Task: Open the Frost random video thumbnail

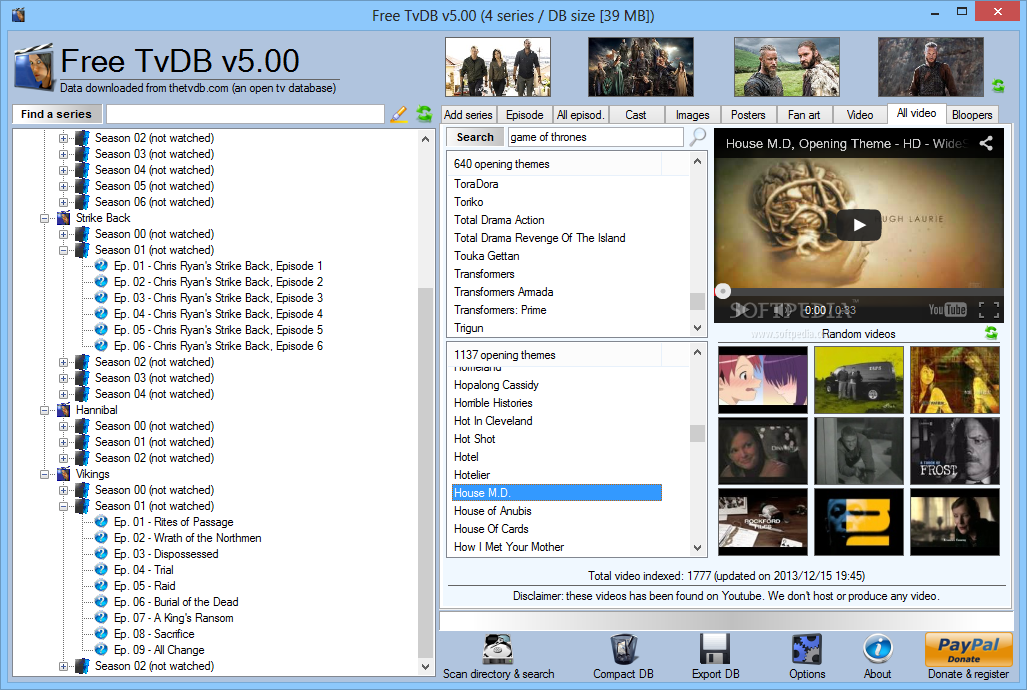Action: coord(955,451)
